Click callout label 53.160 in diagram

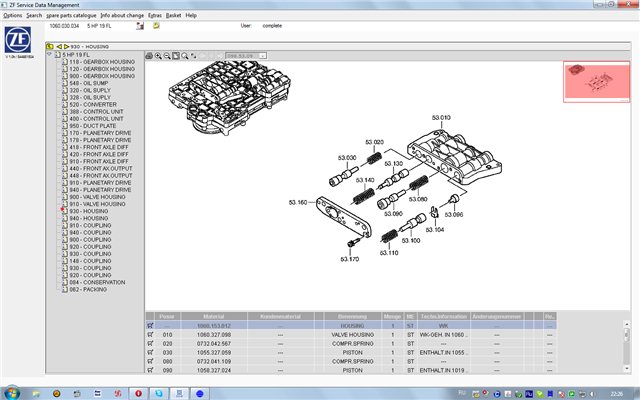pos(298,202)
